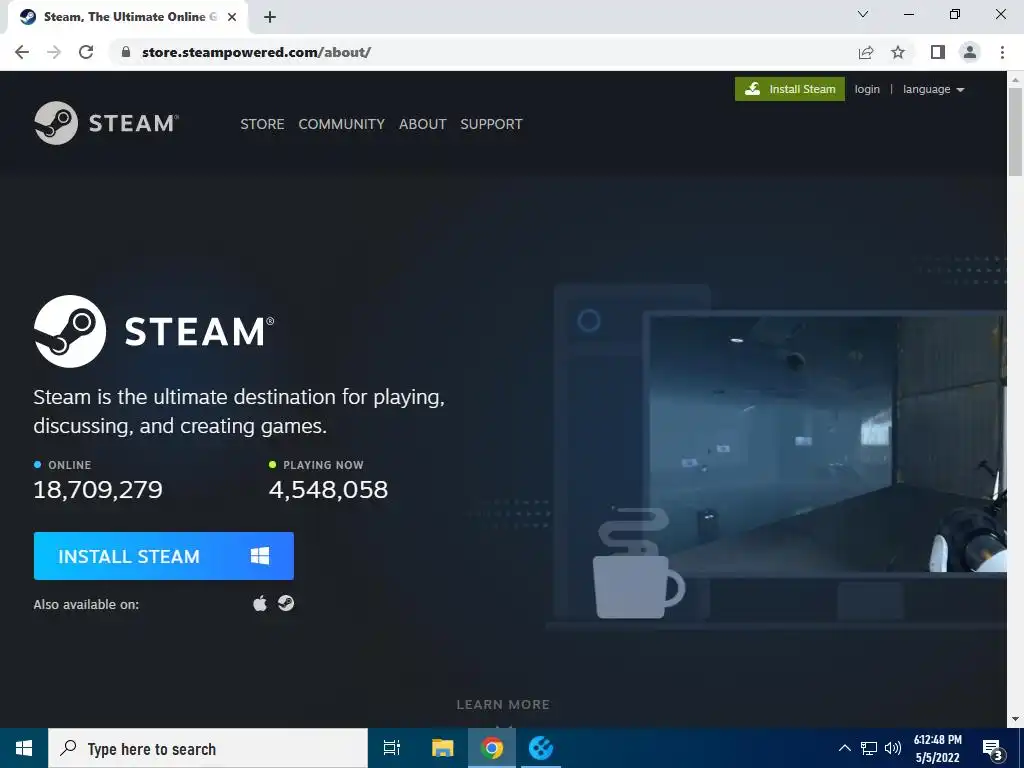Click the Steam logo in the page header
The height and width of the screenshot is (768, 1024).
106,123
